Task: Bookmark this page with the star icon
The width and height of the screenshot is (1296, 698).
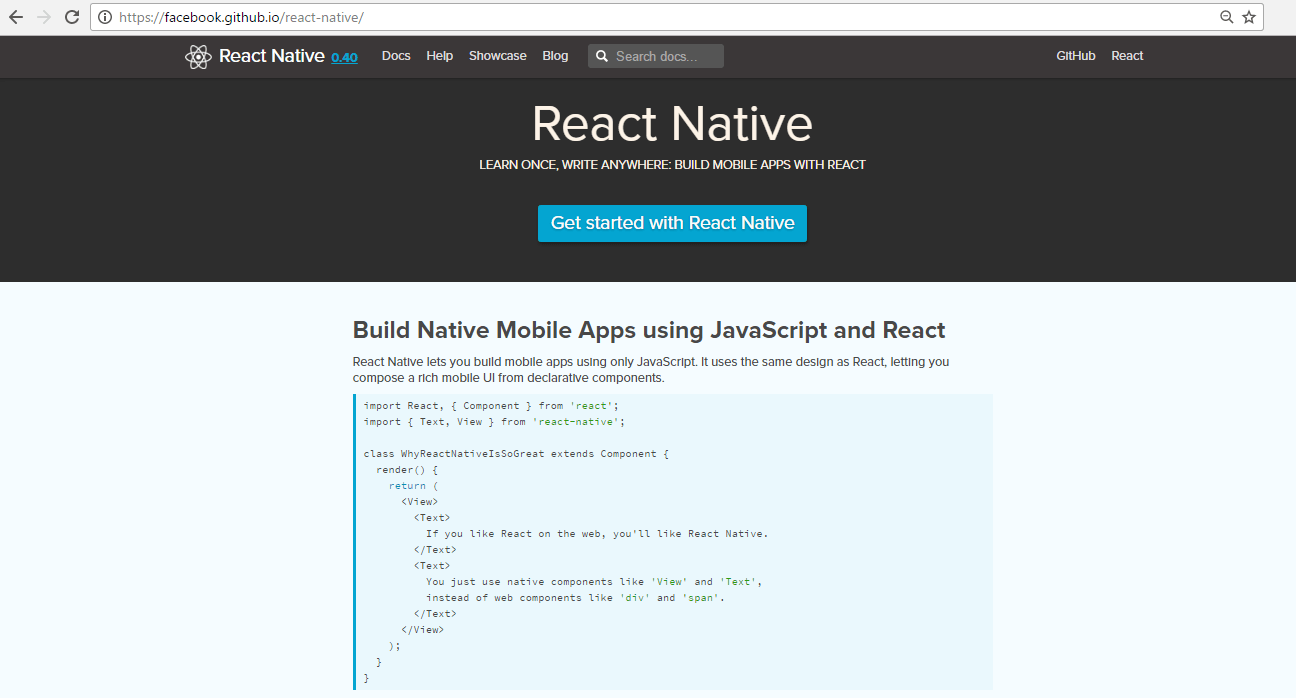Action: [x=1249, y=17]
